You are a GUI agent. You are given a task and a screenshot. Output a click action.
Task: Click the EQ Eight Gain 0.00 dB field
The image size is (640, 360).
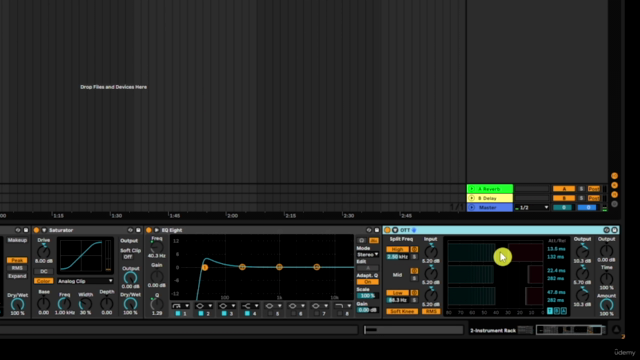367,310
